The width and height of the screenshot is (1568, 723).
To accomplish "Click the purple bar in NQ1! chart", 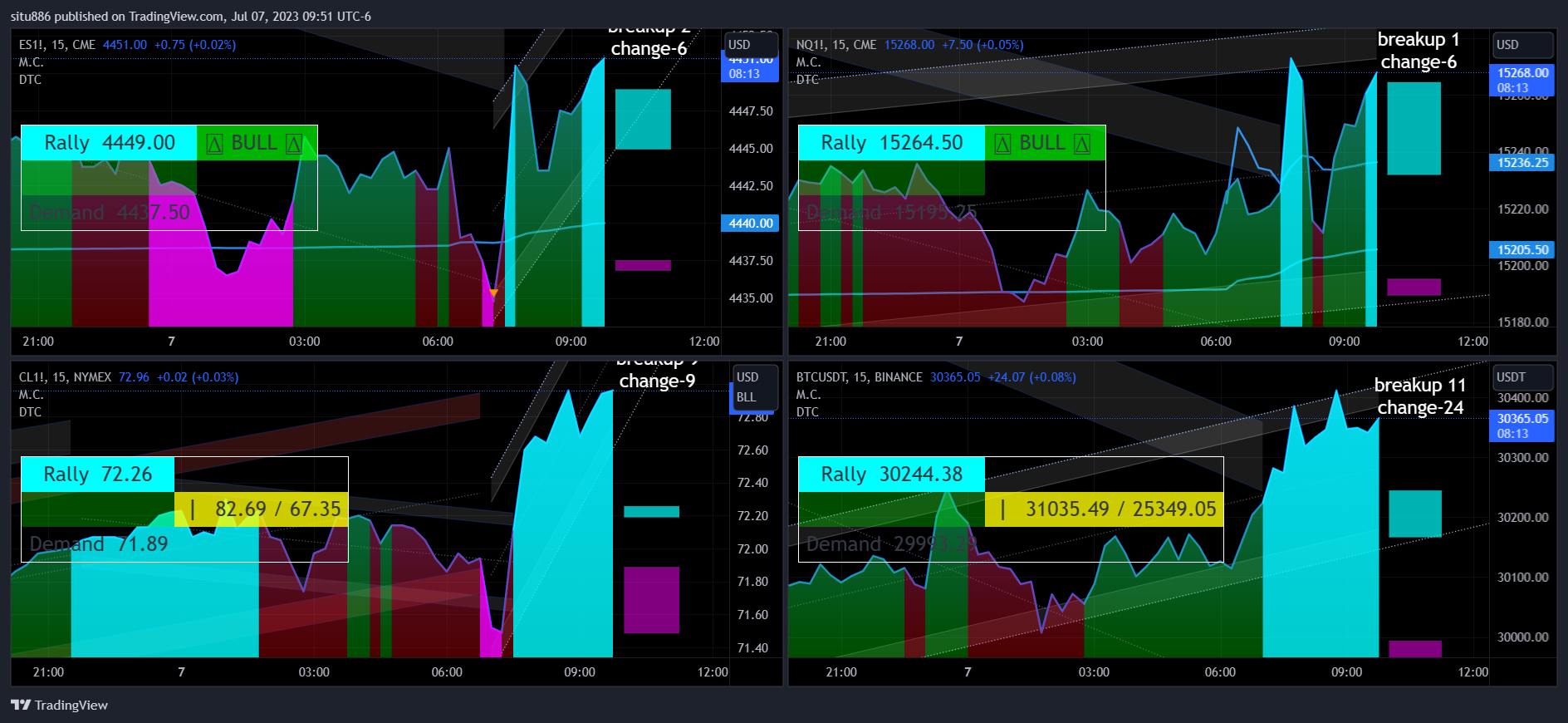I will 1414,288.
